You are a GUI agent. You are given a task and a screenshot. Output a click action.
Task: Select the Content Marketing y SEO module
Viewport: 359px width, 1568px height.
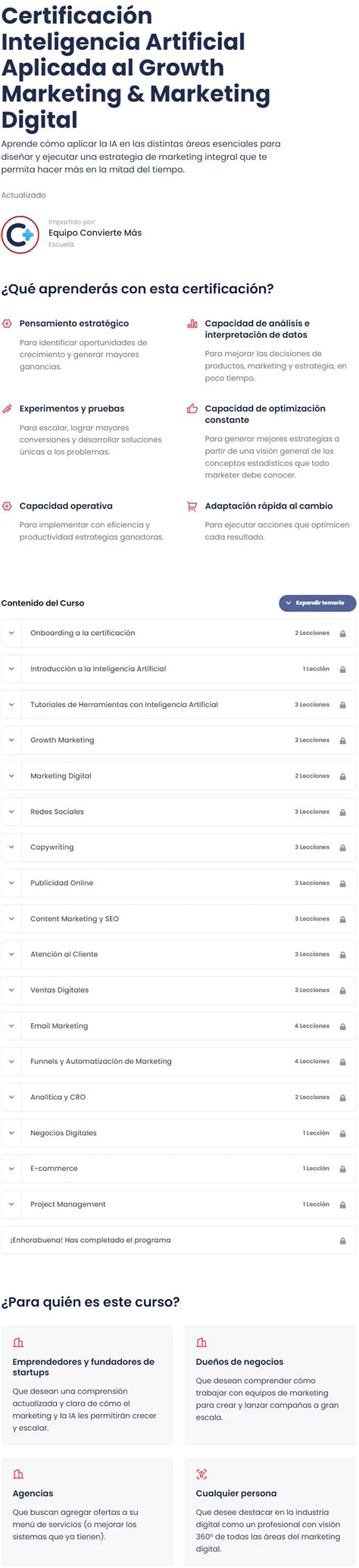pyautogui.click(x=179, y=919)
